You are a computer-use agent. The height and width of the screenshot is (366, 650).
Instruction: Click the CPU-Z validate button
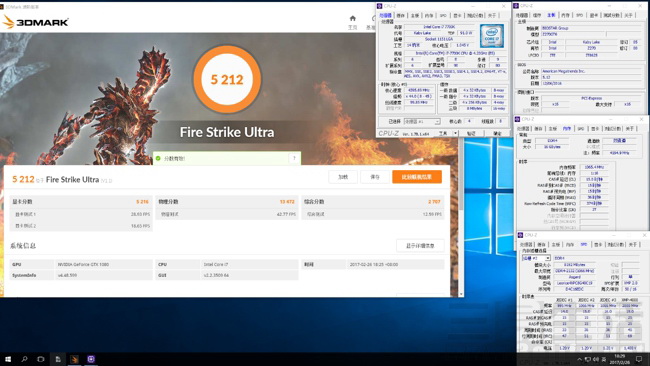pos(471,133)
